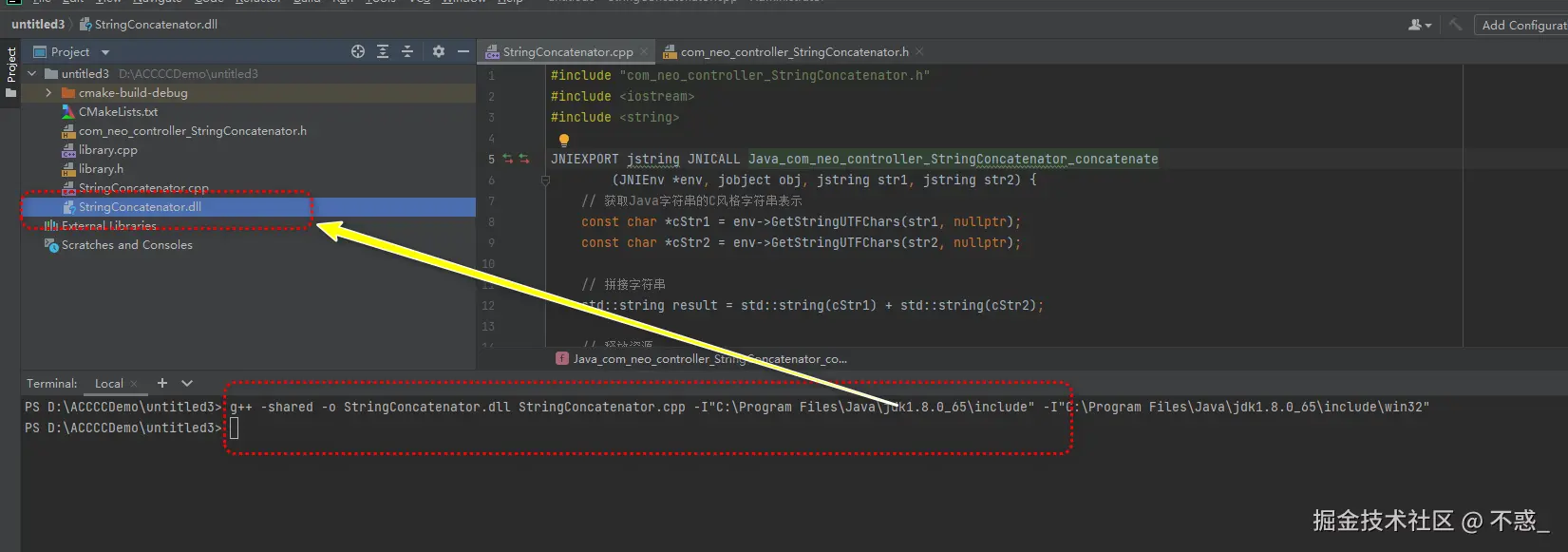Viewport: 1568px width, 552px height.
Task: Click the first #include header line
Action: (x=740, y=75)
